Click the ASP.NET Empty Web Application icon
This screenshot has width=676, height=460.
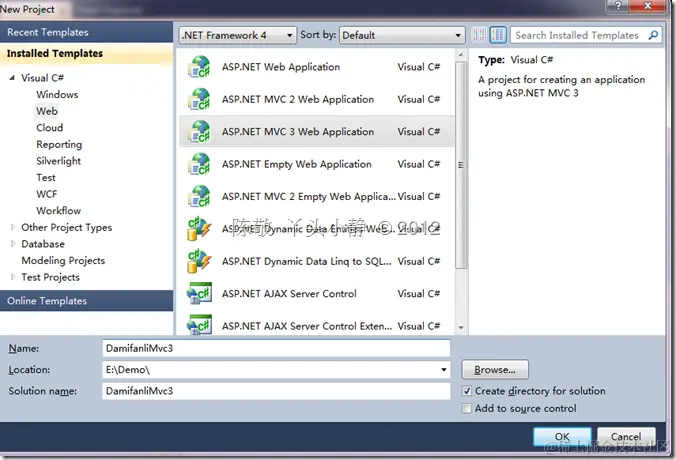[x=199, y=164]
